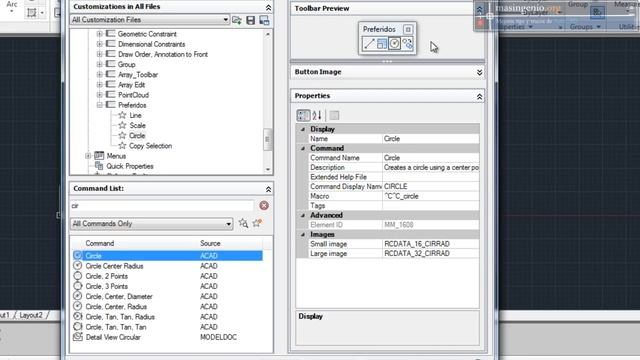Collapse the Advanced property category
The height and width of the screenshot is (360, 640).
[303, 215]
